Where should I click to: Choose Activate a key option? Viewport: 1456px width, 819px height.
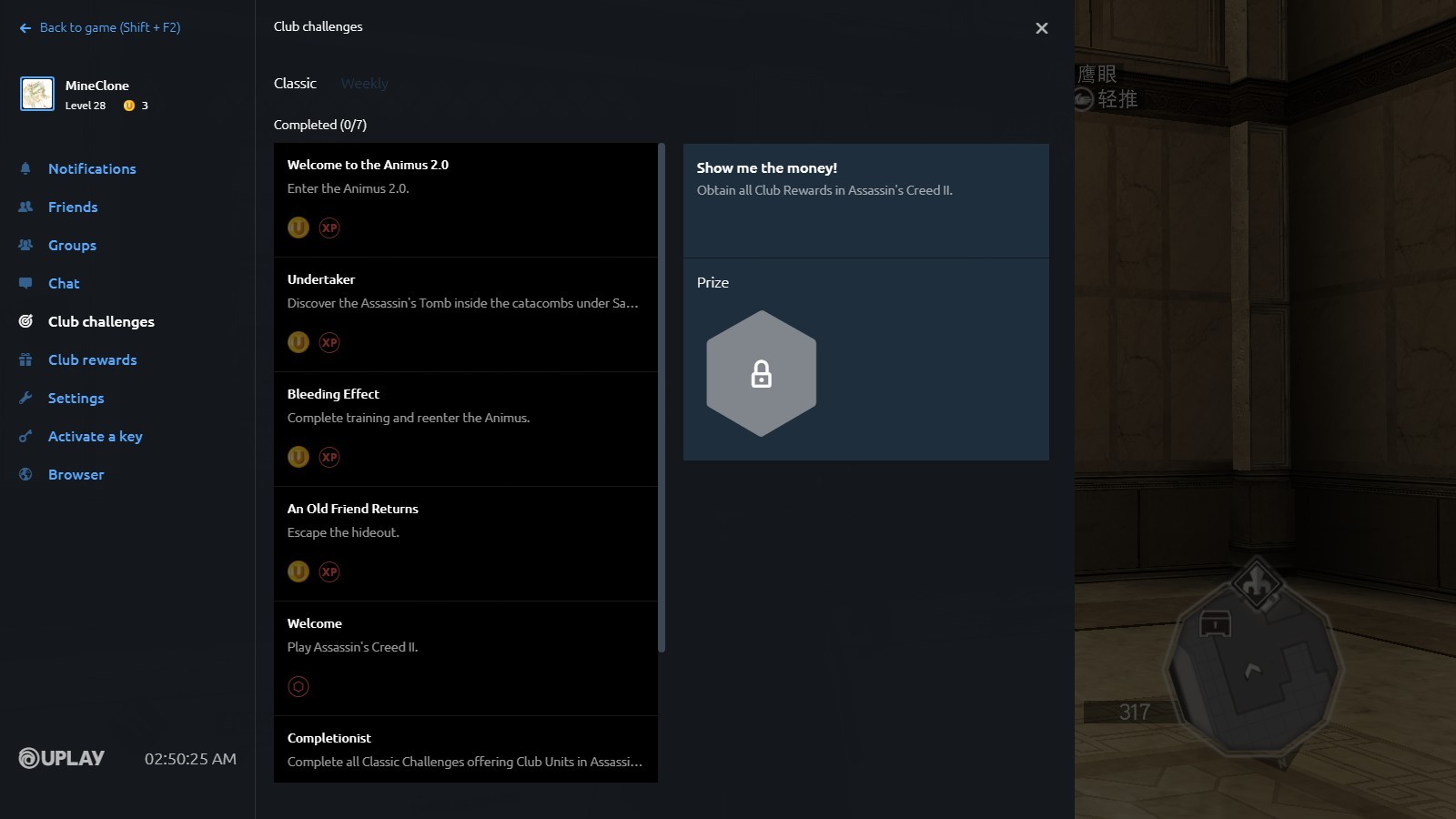(x=95, y=436)
